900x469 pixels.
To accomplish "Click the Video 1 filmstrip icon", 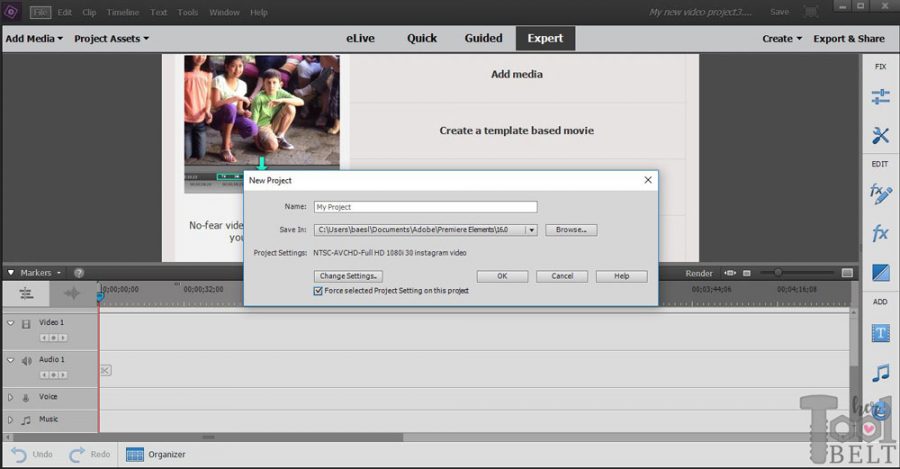I will pyautogui.click(x=26, y=324).
